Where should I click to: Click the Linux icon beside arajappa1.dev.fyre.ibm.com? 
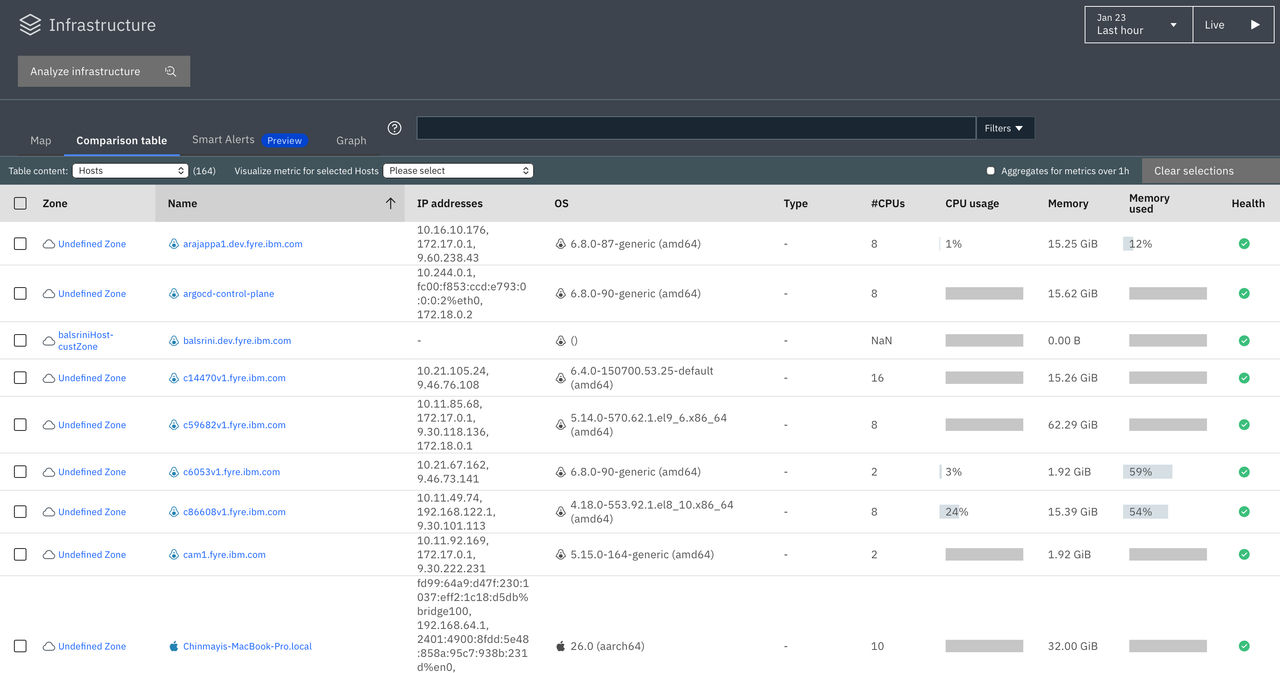[x=174, y=244]
